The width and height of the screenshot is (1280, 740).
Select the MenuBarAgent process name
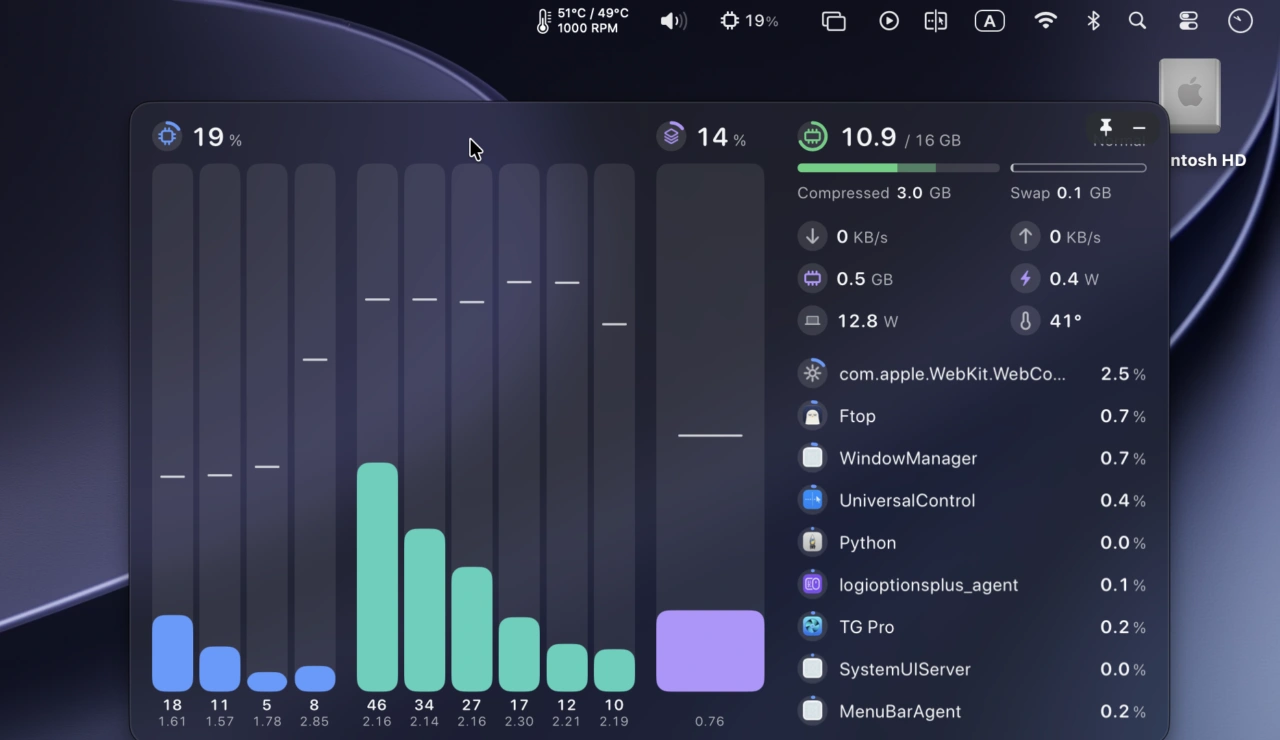click(900, 711)
